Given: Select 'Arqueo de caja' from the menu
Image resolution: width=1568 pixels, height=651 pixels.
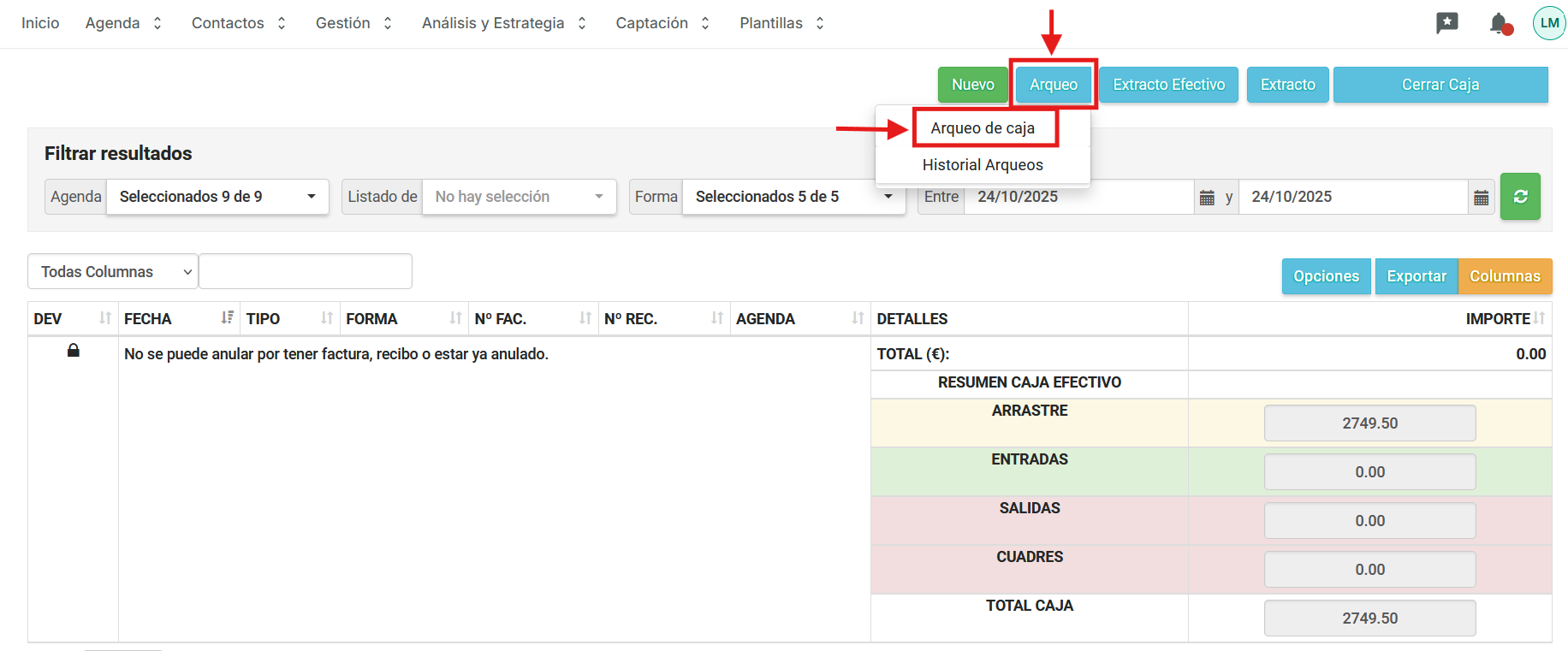Looking at the screenshot, I should tap(983, 128).
